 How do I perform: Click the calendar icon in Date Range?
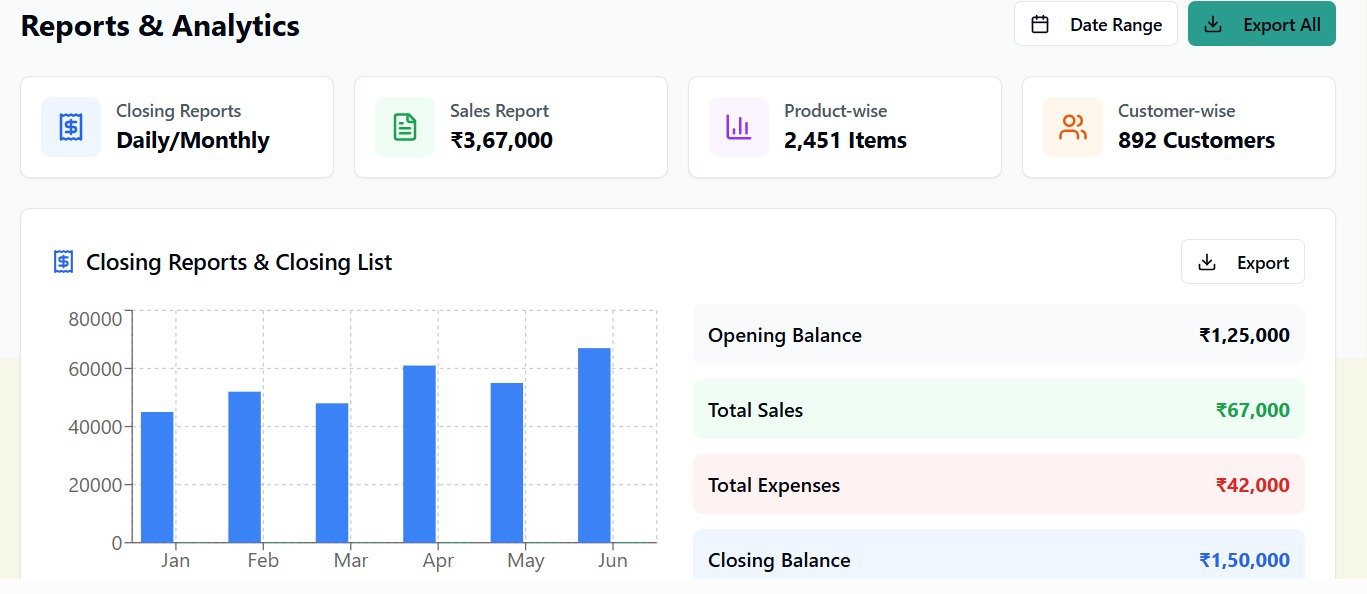click(x=1040, y=25)
